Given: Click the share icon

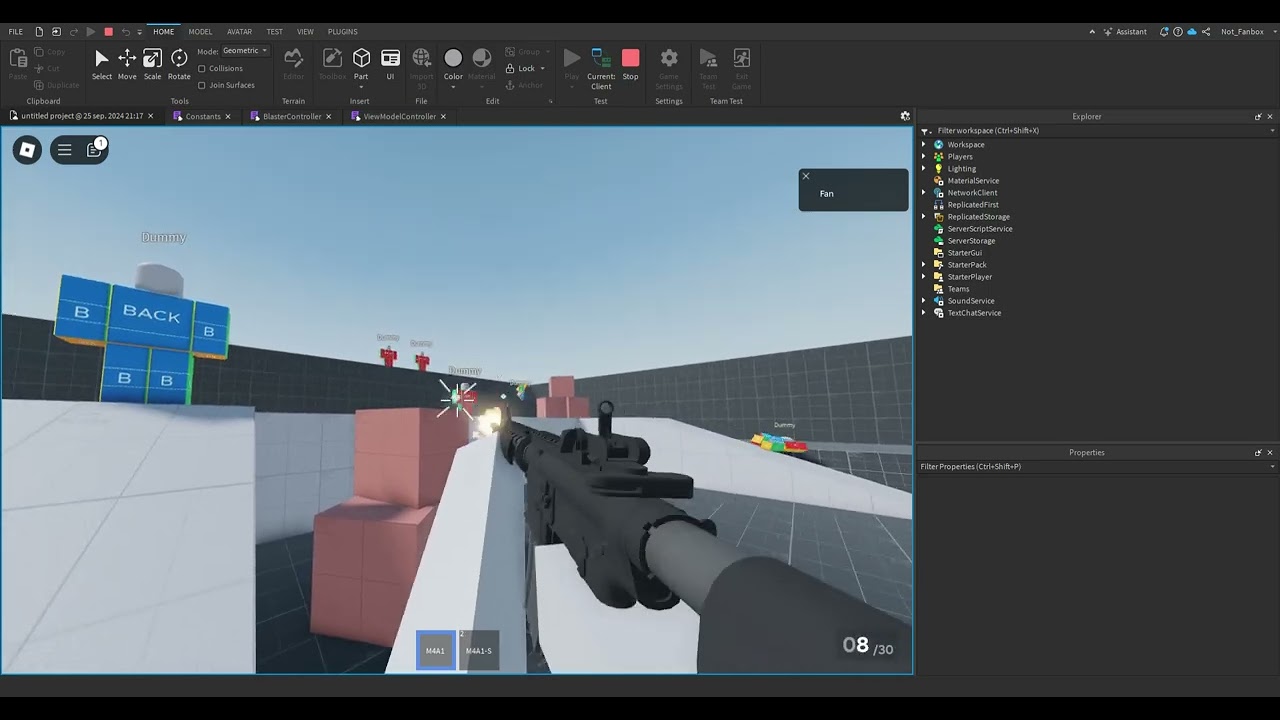Looking at the screenshot, I should 1206,32.
